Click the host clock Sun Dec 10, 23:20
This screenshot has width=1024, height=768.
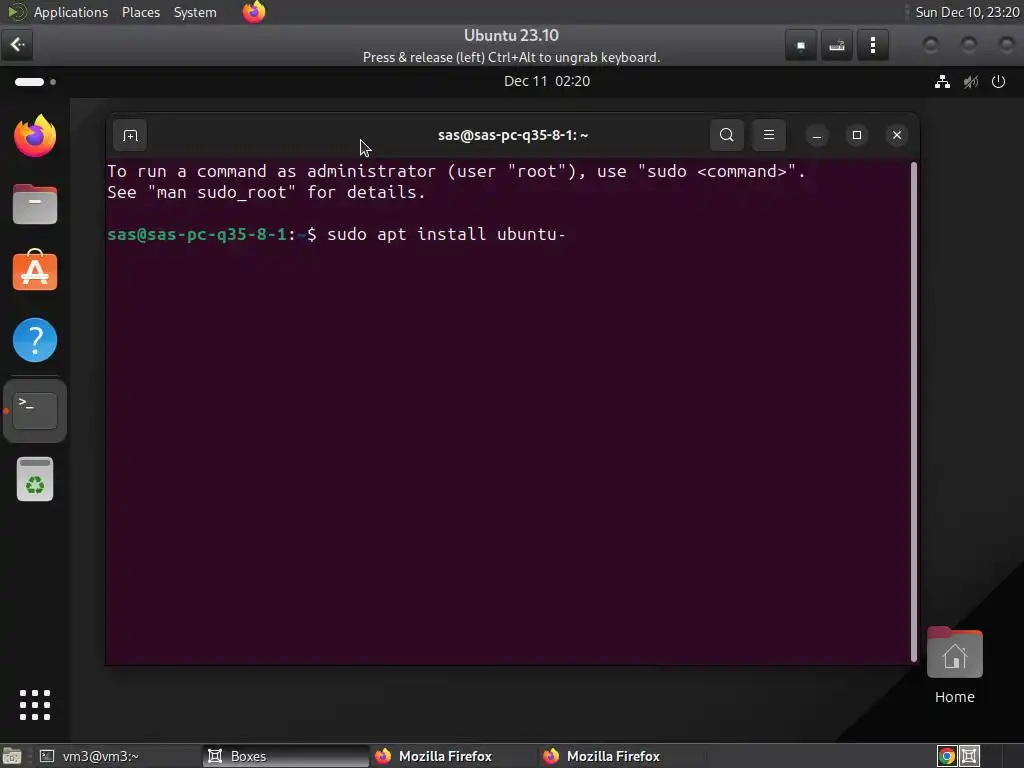(967, 12)
